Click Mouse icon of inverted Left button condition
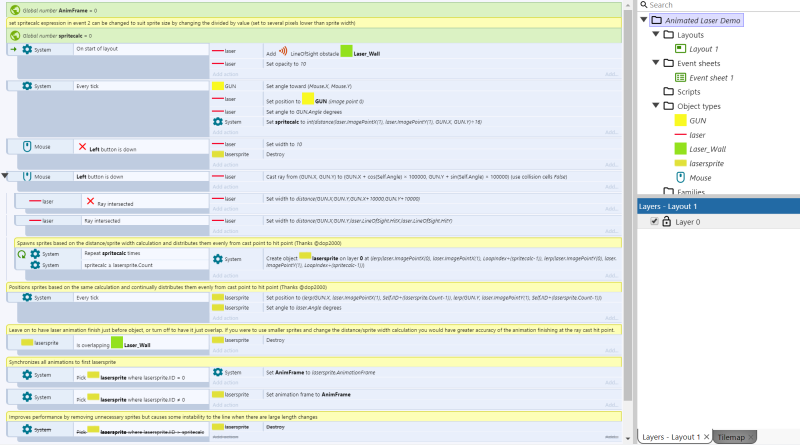Screen dimensions: 800x446 [x=27, y=146]
